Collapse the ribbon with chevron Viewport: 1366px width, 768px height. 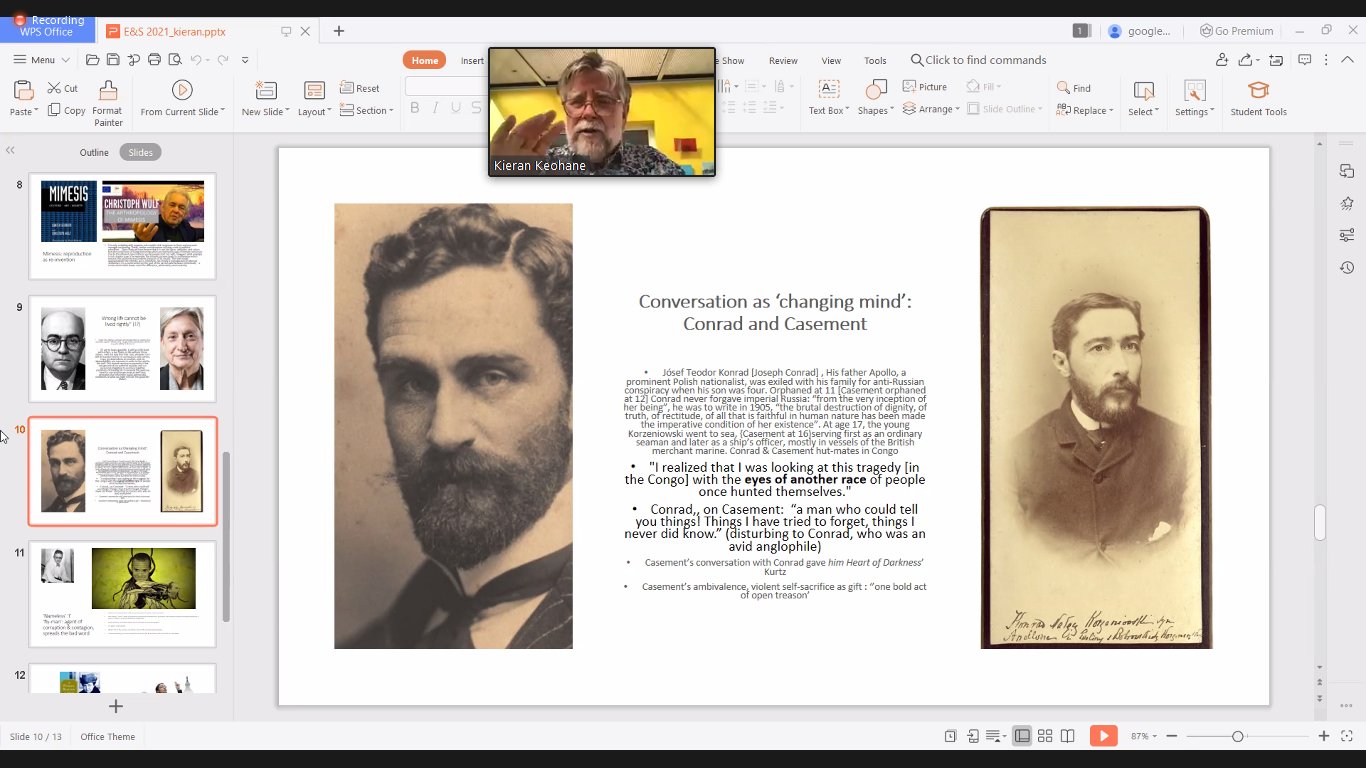pos(1346,60)
